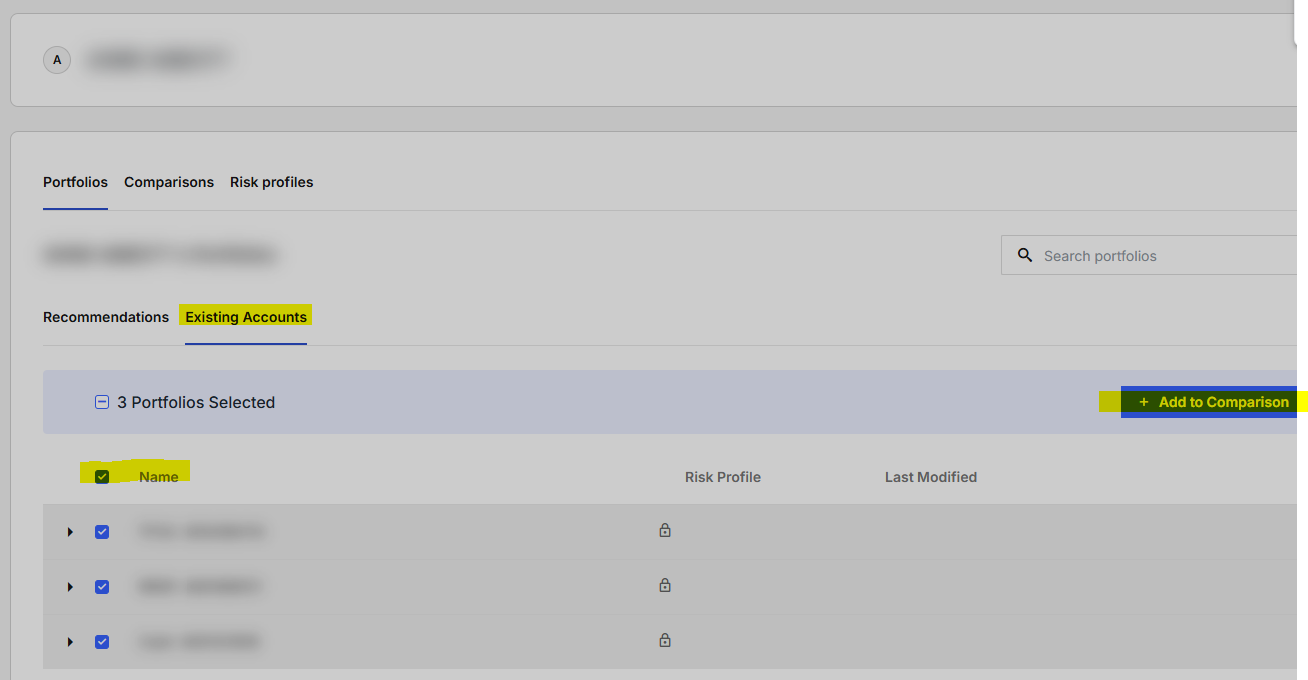
Task: Sort by Last Modified column header
Action: (x=930, y=477)
